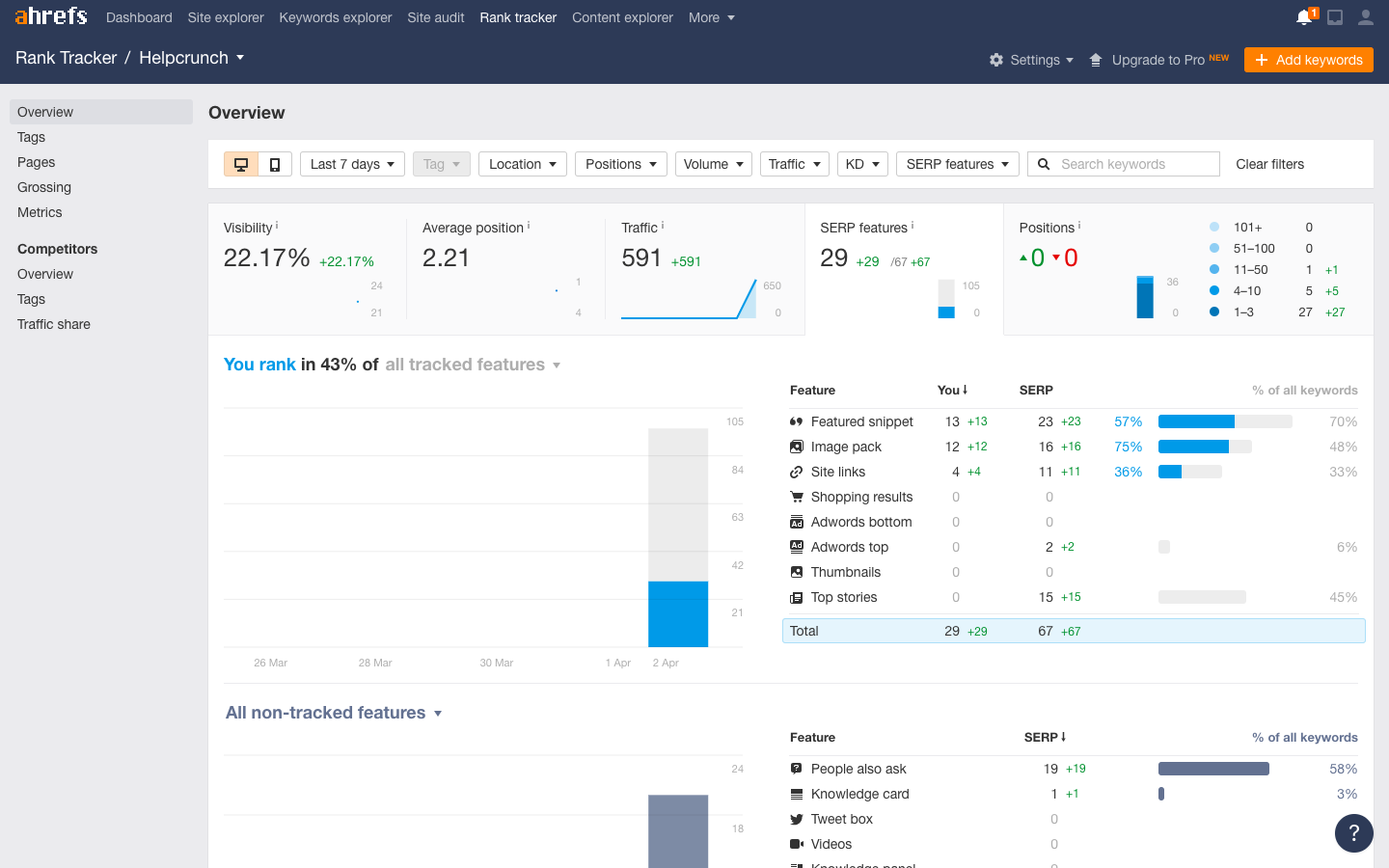Open the help question mark button

[x=1353, y=833]
